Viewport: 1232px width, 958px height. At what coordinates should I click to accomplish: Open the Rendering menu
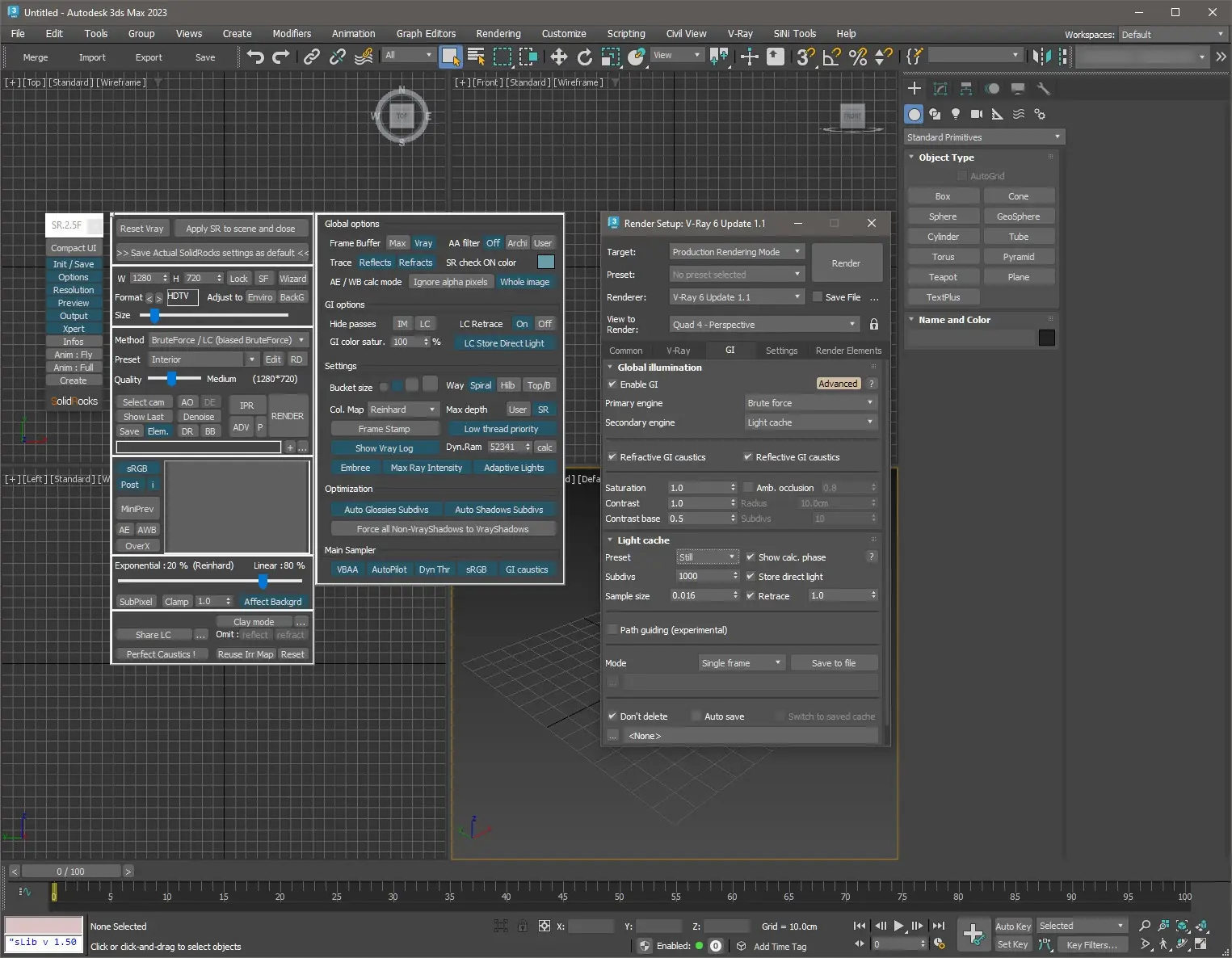tap(498, 33)
